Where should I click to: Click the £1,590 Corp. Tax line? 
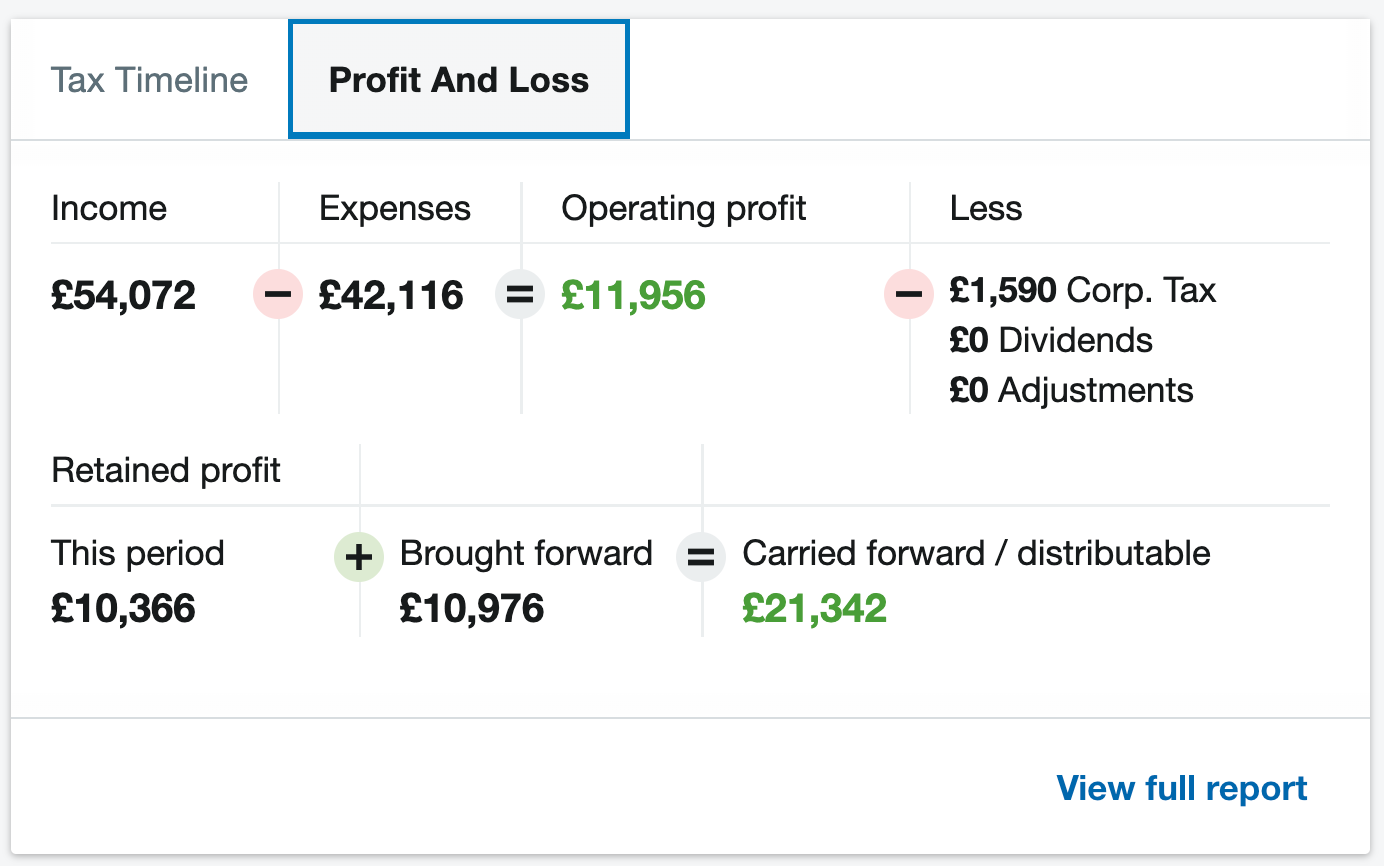click(1083, 291)
